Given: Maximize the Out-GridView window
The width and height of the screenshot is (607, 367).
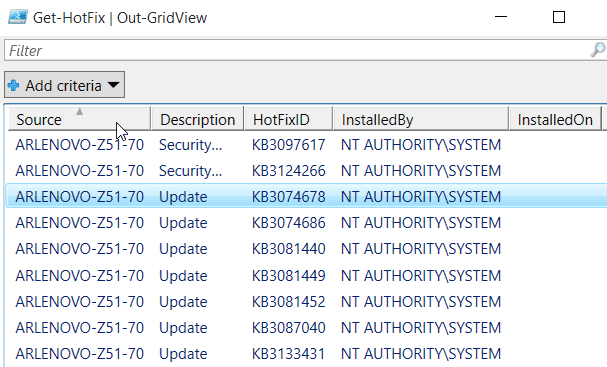Looking at the screenshot, I should pos(559,17).
